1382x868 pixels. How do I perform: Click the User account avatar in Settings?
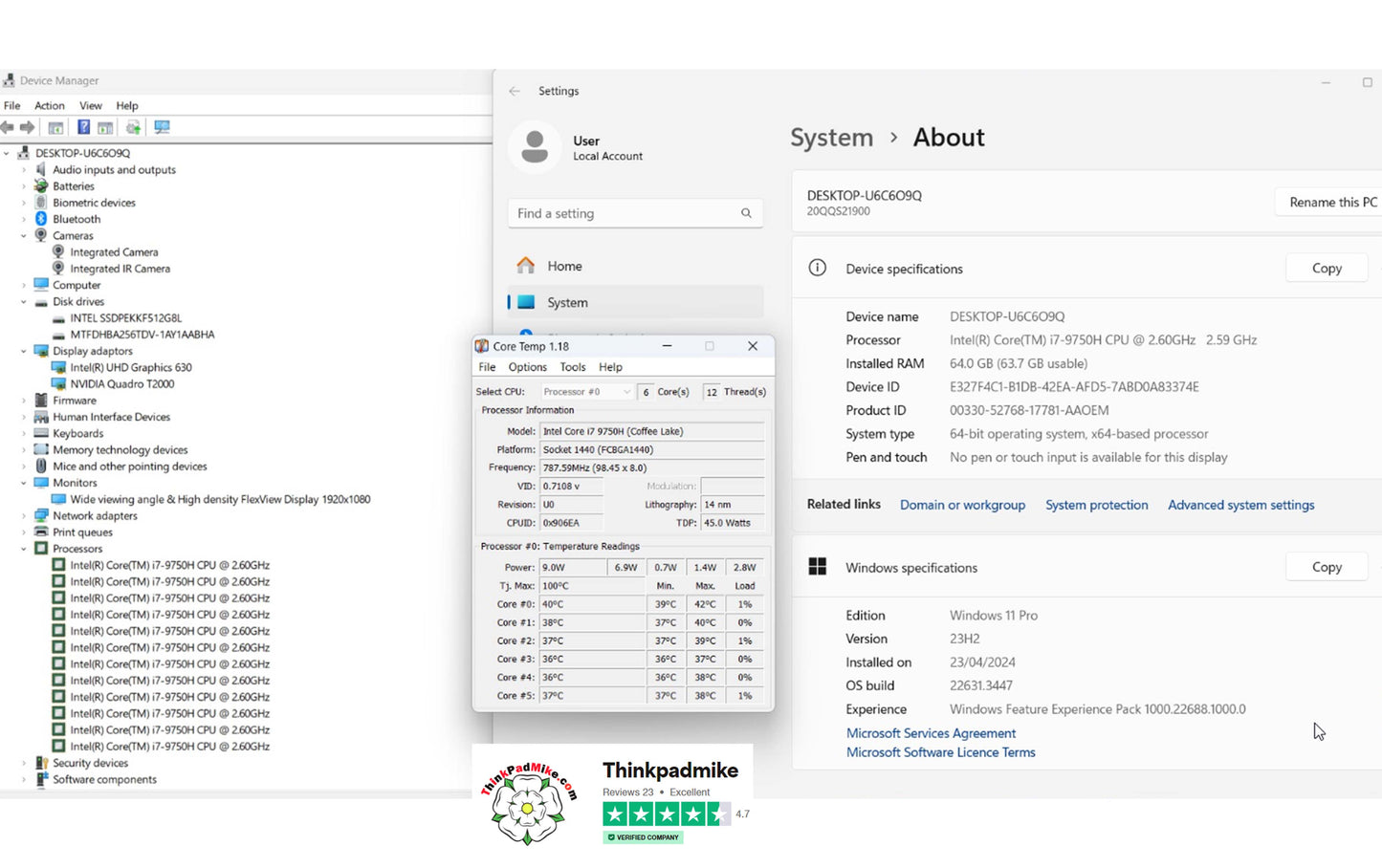click(x=535, y=147)
